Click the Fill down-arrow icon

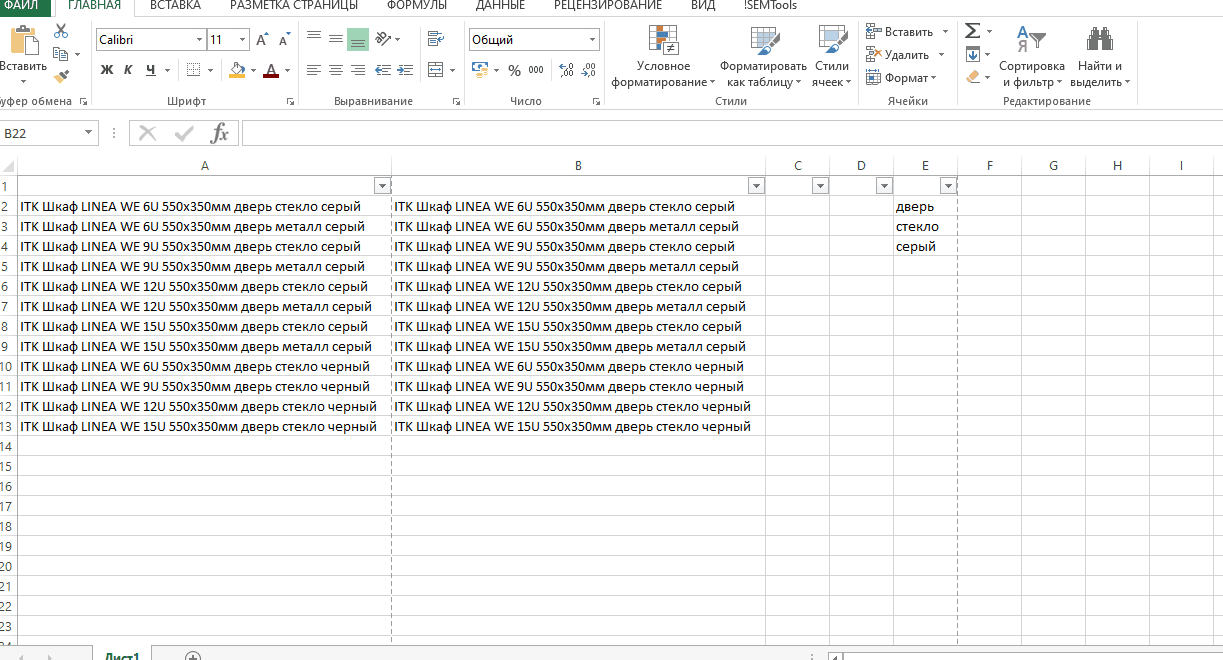pyautogui.click(x=972, y=54)
